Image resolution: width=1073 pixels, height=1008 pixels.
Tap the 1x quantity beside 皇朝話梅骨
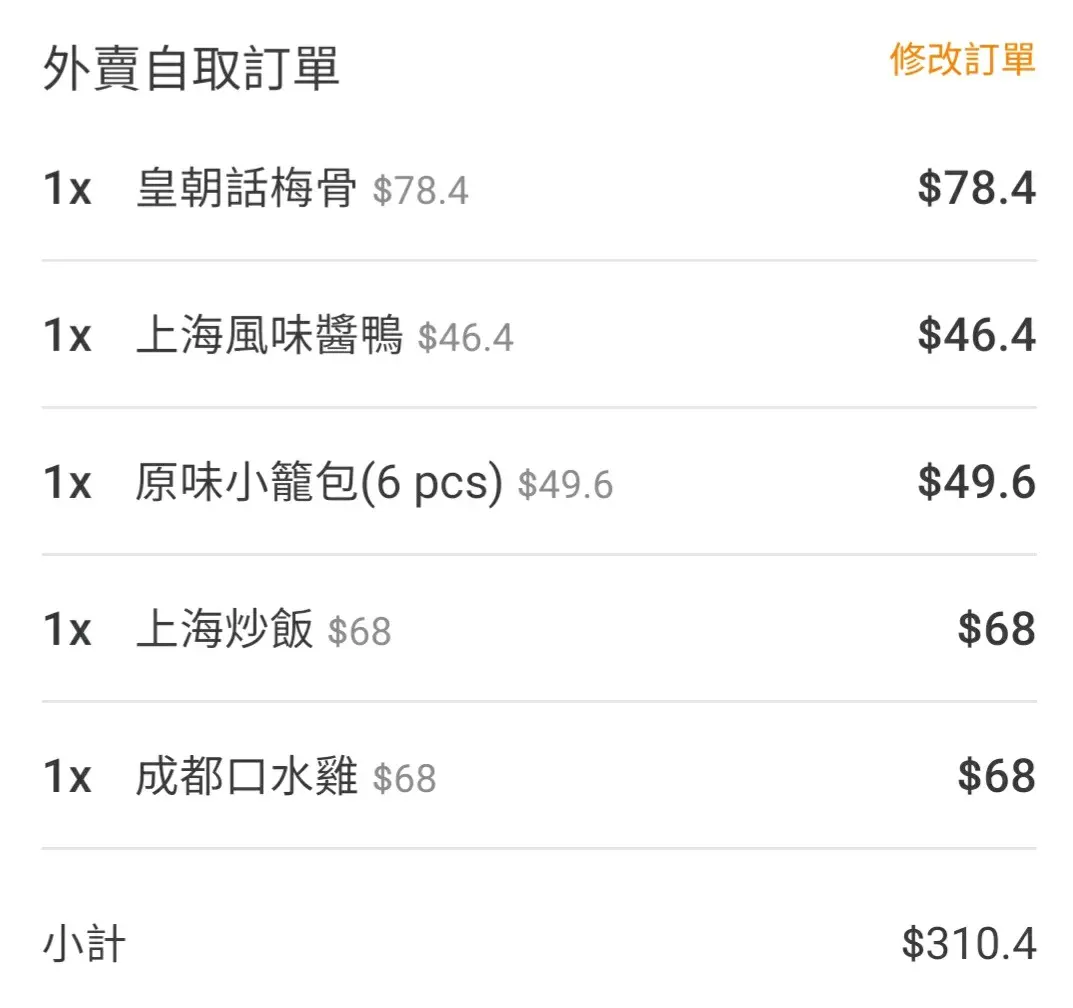(67, 188)
